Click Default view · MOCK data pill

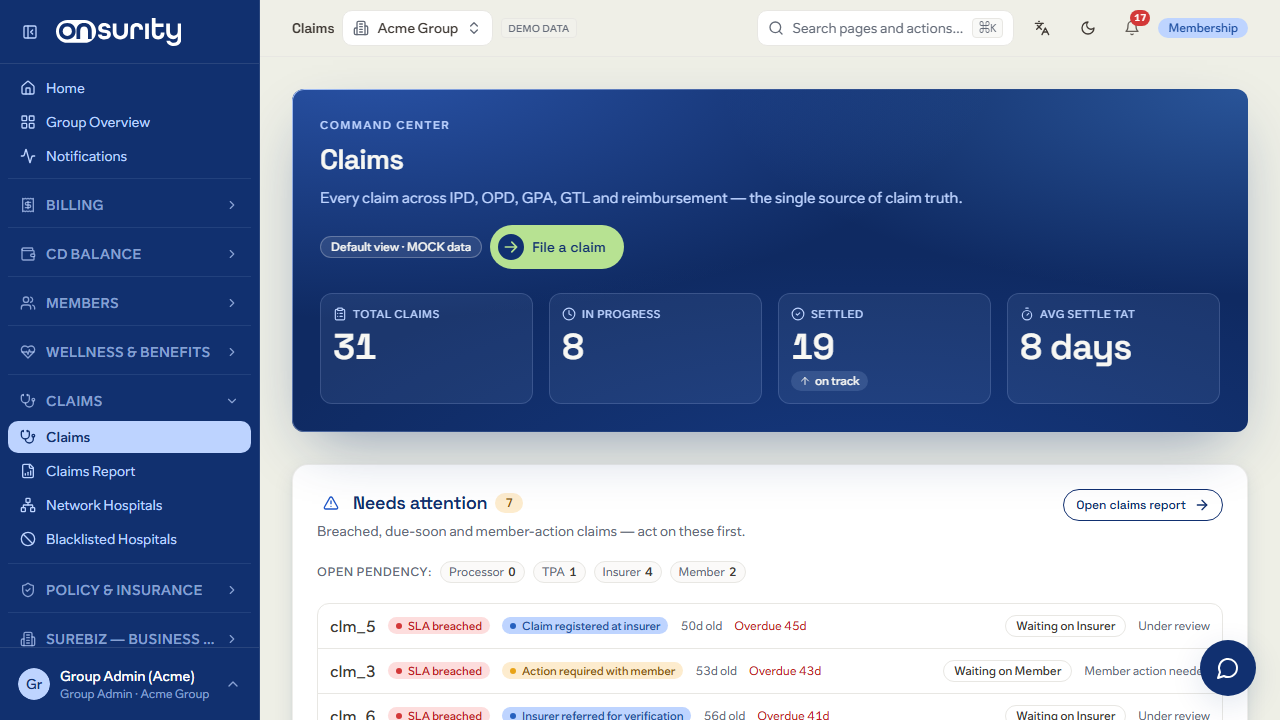click(401, 247)
